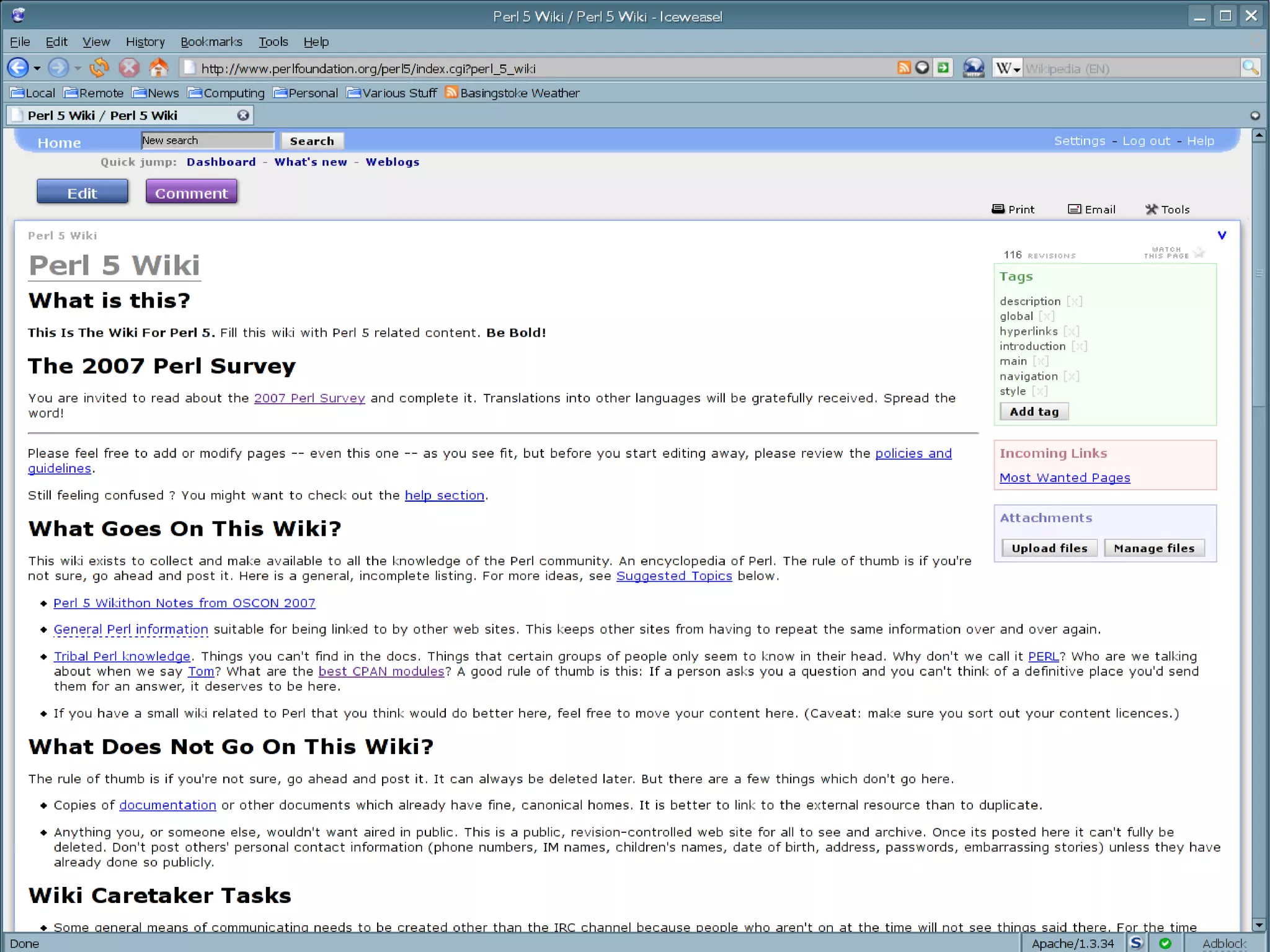Go back with the browser Back arrow
This screenshot has height=952, width=1270.
click(18, 68)
